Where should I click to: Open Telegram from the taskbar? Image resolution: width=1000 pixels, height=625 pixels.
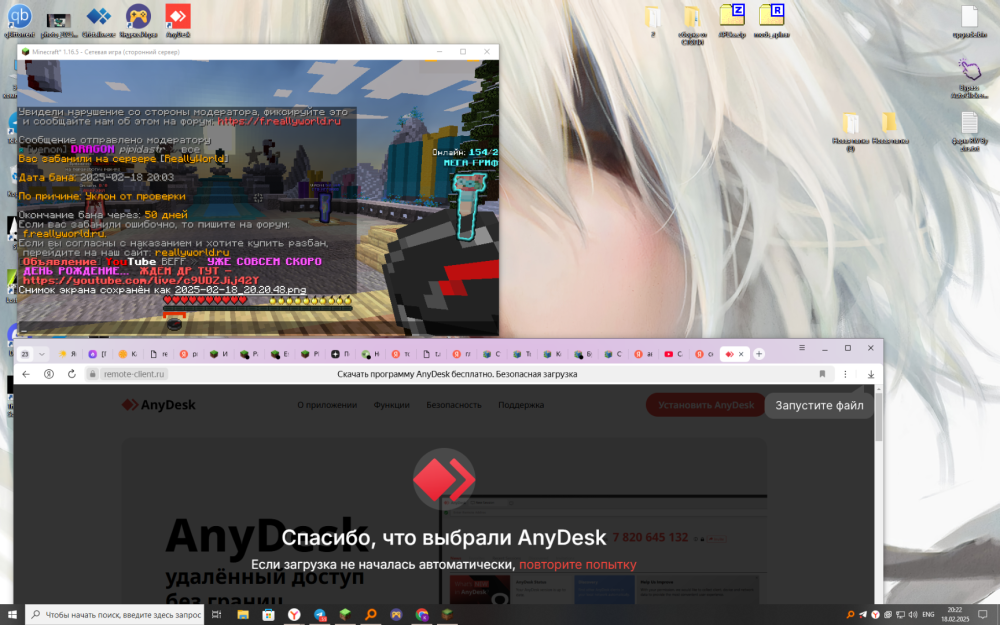point(320,615)
